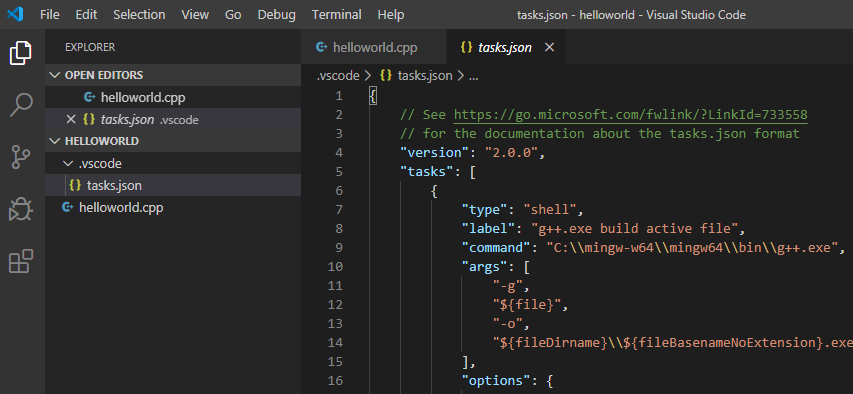The image size is (853, 394).
Task: Open the File menu
Action: tap(50, 15)
